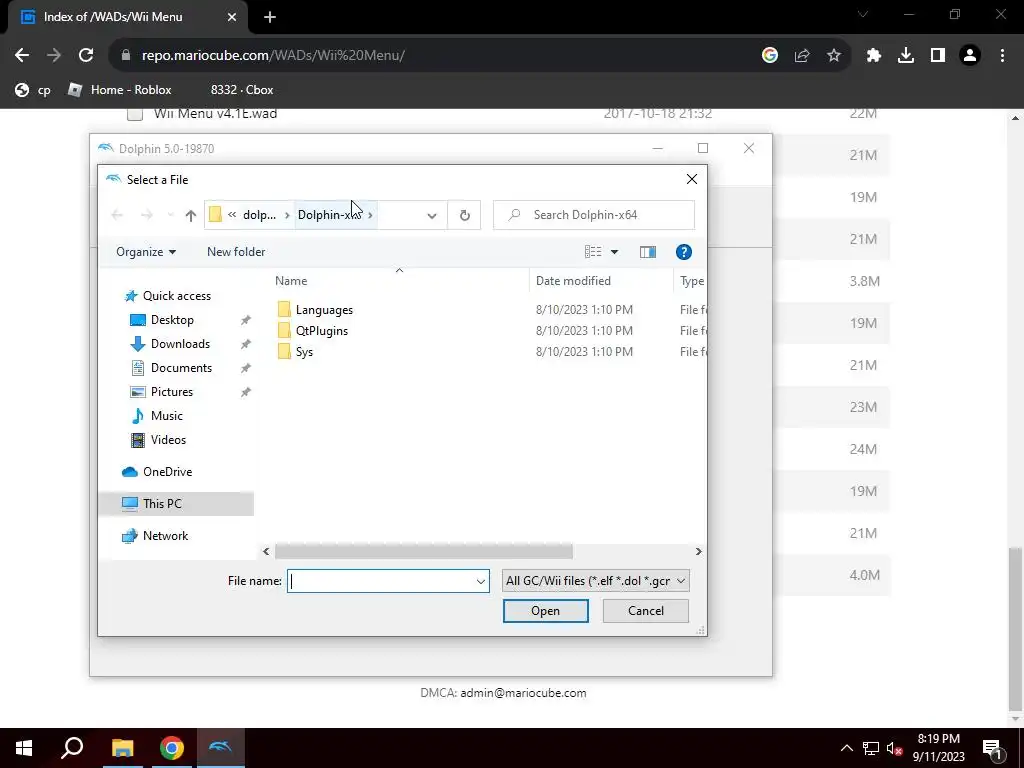
Task: Open the cp bookmark
Action: tap(33, 90)
